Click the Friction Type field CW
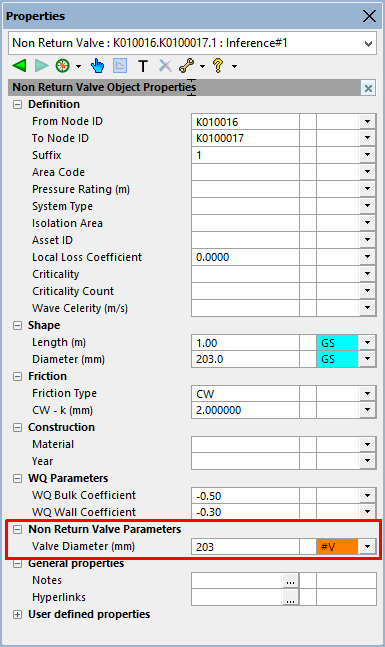Screen dimensions: 385x647 [x=245, y=393]
